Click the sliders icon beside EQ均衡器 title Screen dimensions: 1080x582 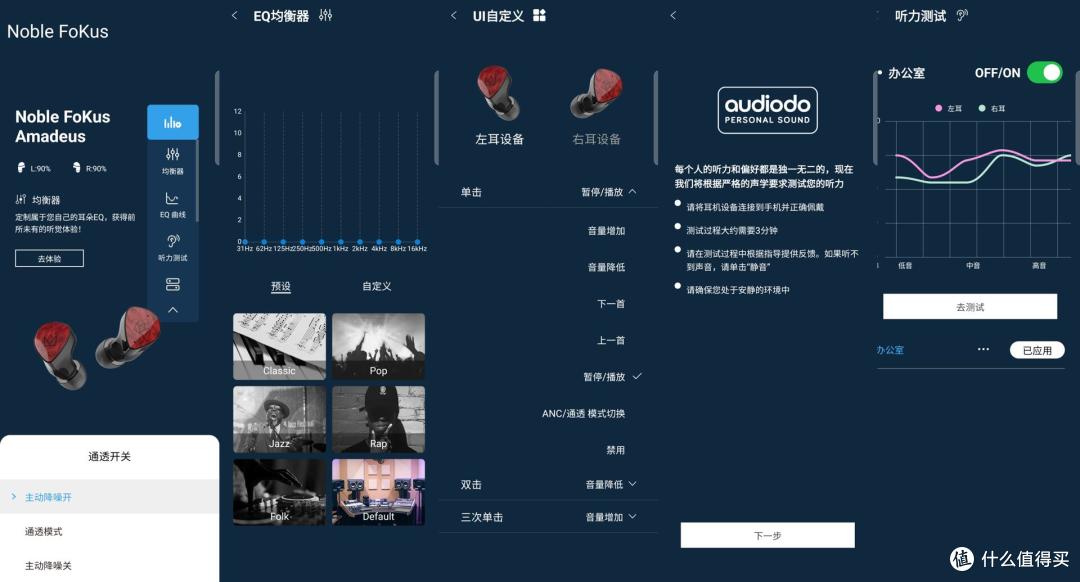click(326, 15)
